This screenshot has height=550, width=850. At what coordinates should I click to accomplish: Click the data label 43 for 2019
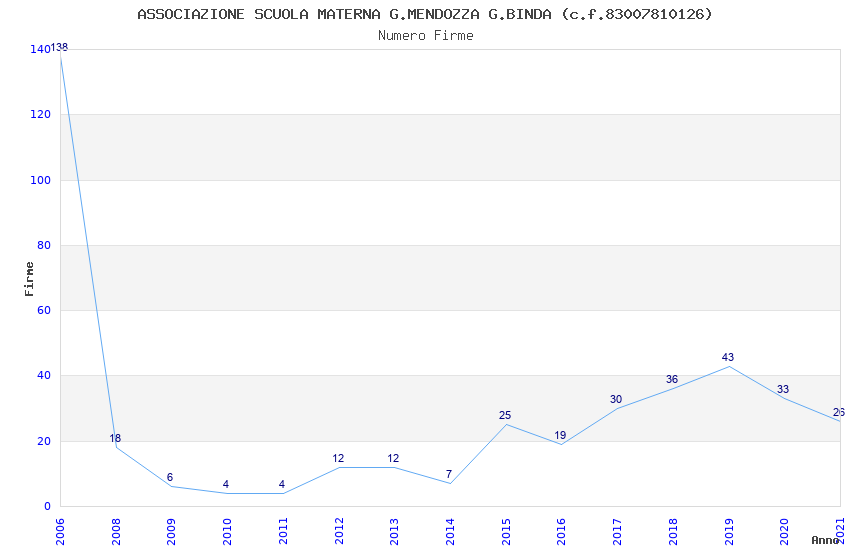[x=727, y=357]
